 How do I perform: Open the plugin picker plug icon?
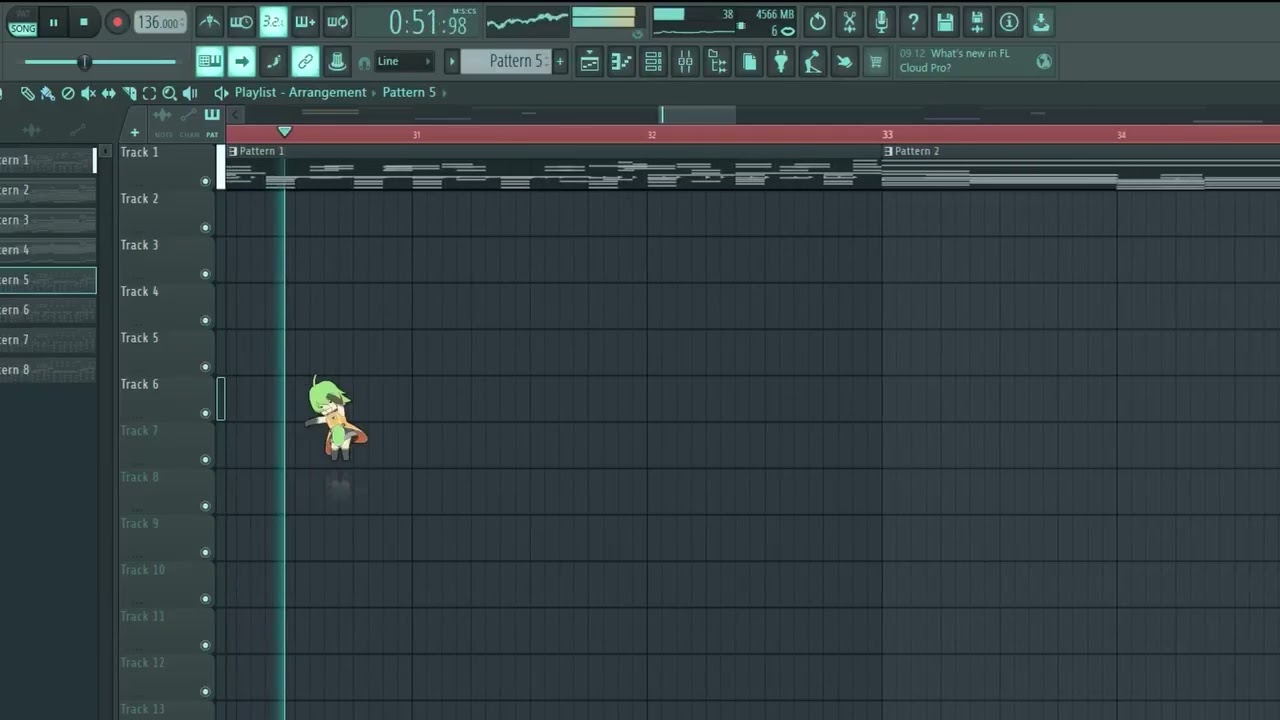(781, 62)
